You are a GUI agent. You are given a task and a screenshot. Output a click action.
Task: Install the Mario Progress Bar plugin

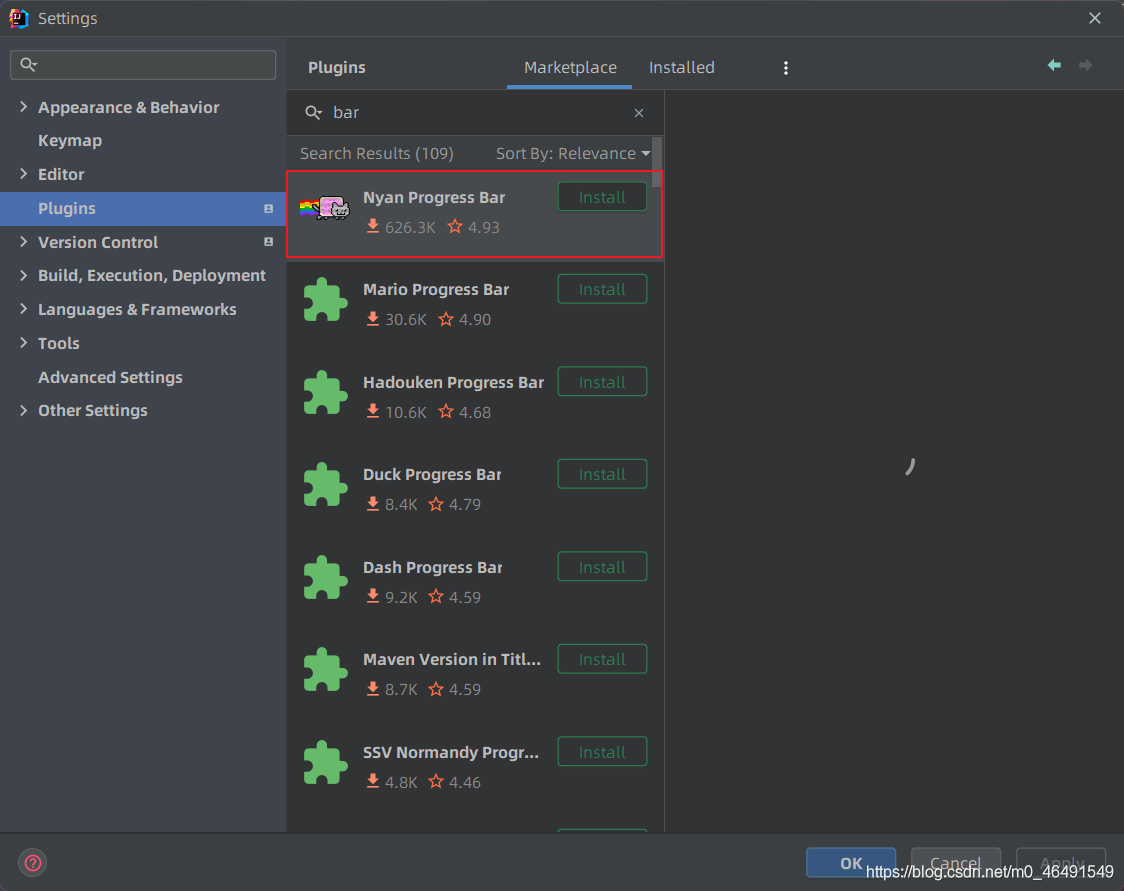602,289
